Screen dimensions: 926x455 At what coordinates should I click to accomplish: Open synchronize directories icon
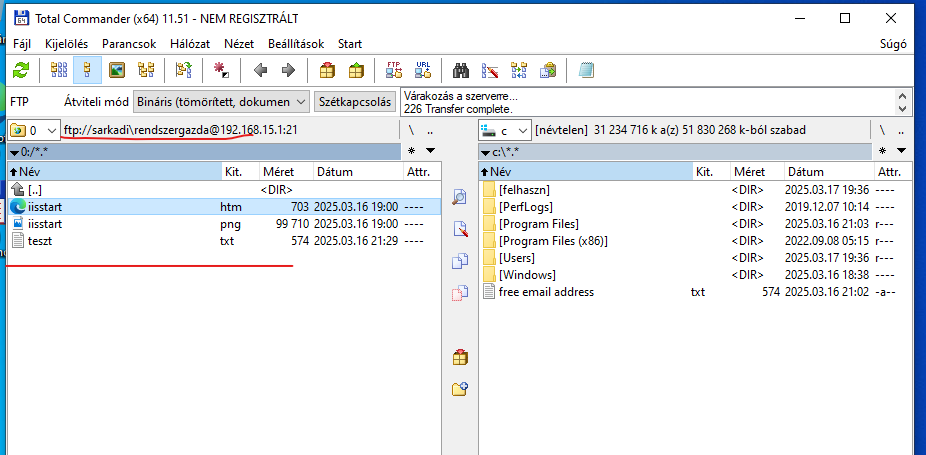click(519, 71)
